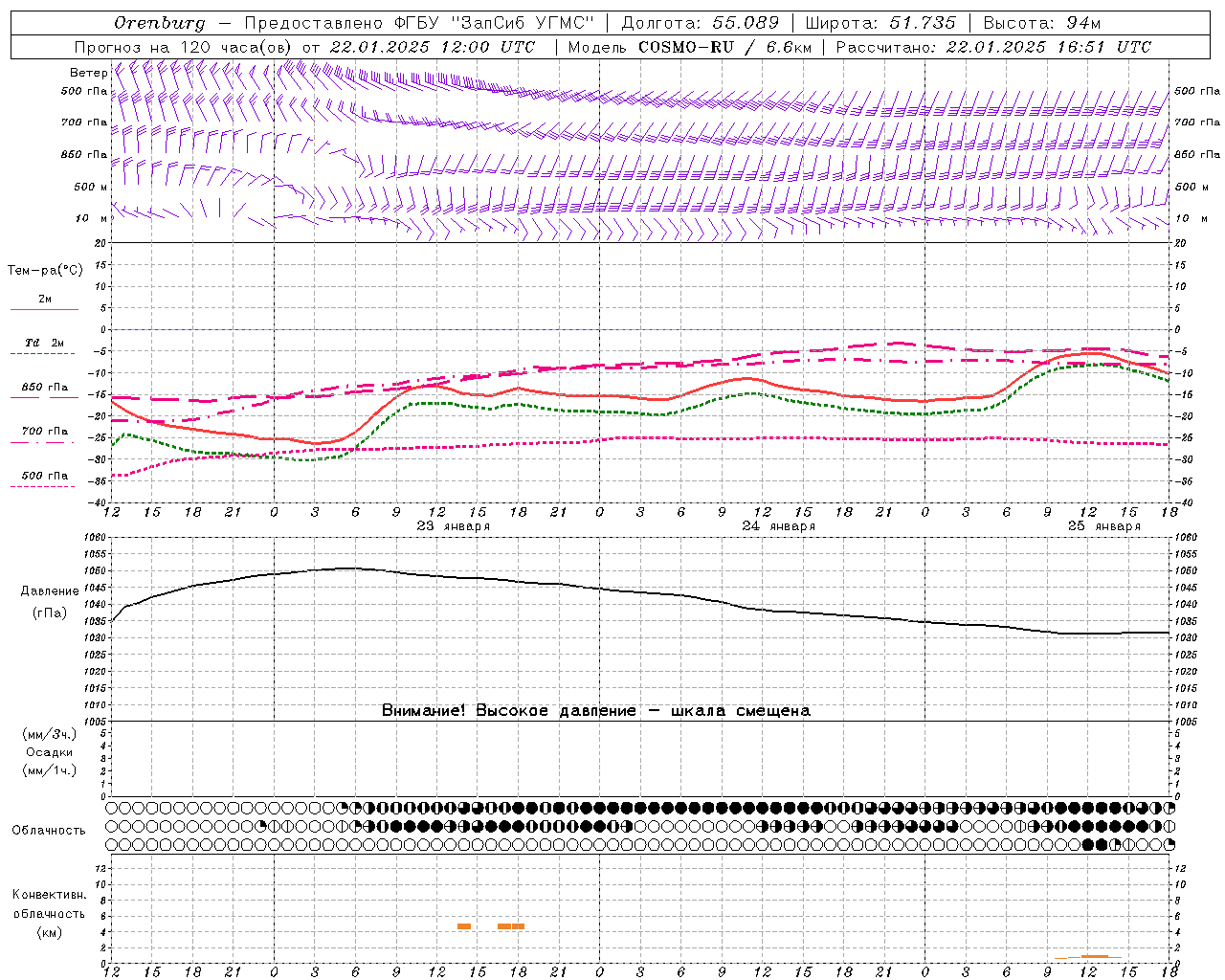Click the '(мм/1ч.)' units label

(x=50, y=770)
